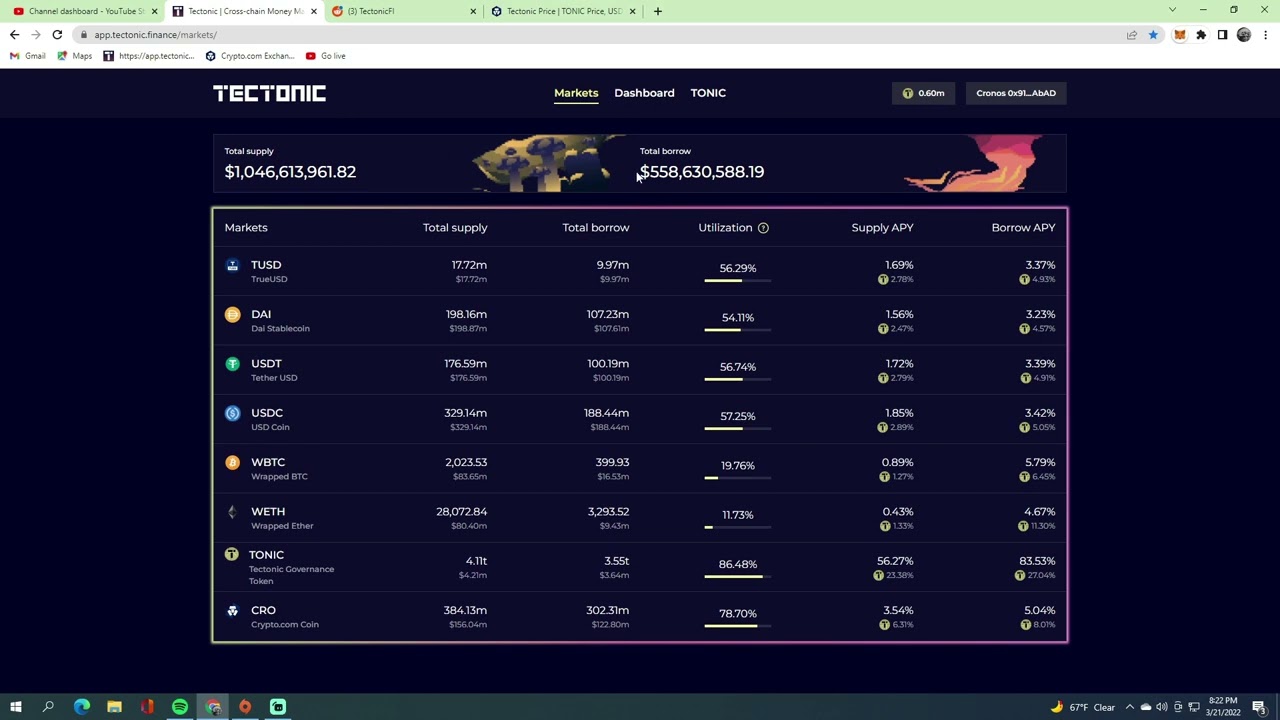Open the Gmail bookmark
The height and width of the screenshot is (720, 1280).
tap(28, 56)
